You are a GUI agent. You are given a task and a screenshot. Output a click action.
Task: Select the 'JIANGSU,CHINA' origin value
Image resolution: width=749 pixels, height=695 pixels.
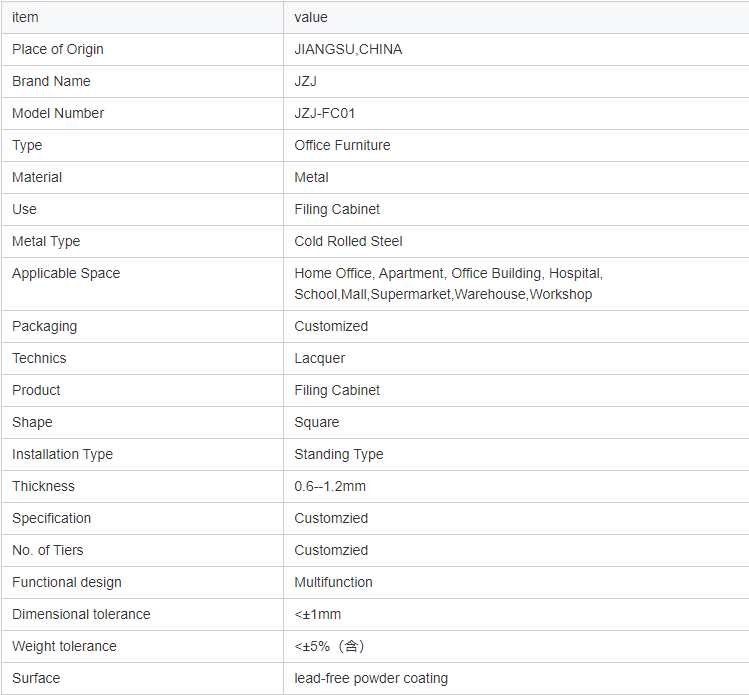348,49
